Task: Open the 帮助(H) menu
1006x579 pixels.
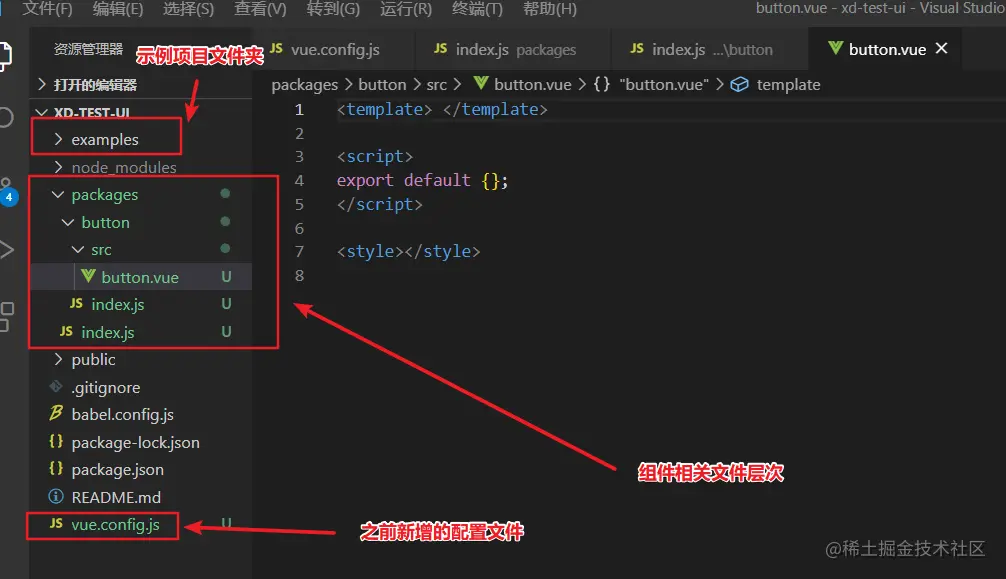Action: coord(550,9)
